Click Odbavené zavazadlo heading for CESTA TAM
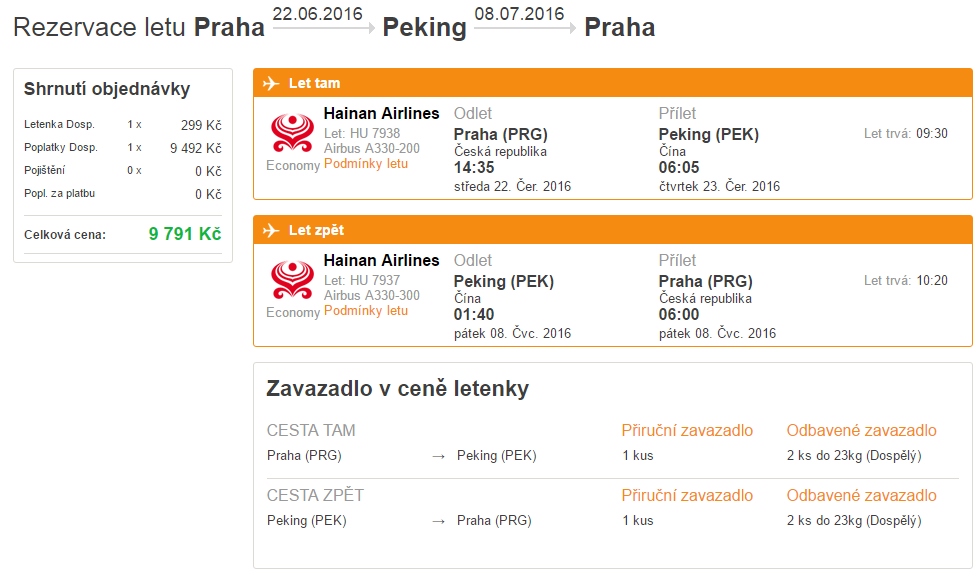Screen dimensions: 980x582 [861, 430]
